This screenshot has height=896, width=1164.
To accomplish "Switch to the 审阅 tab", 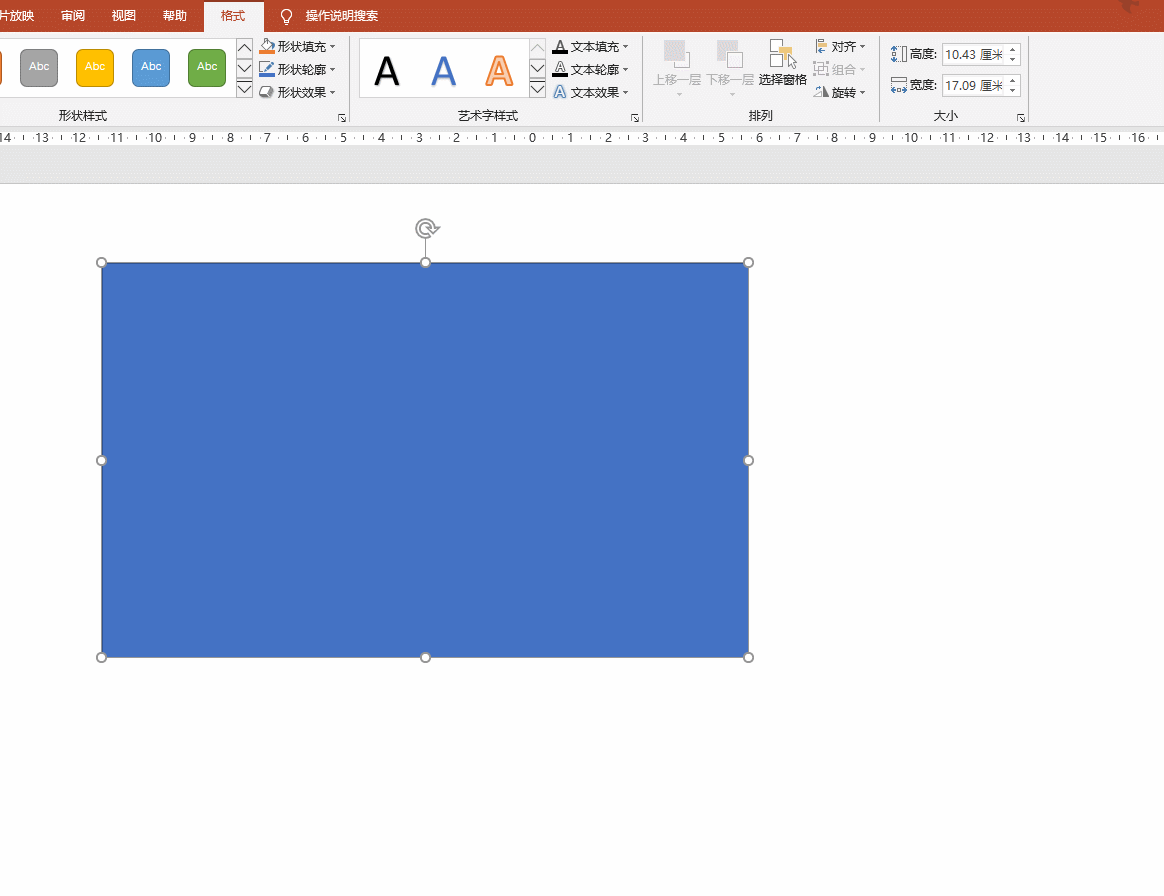I will click(73, 16).
